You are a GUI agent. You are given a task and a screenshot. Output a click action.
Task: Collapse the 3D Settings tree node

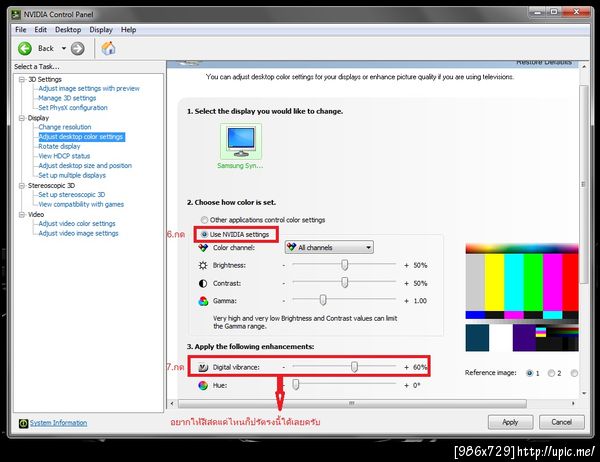pyautogui.click(x=22, y=79)
